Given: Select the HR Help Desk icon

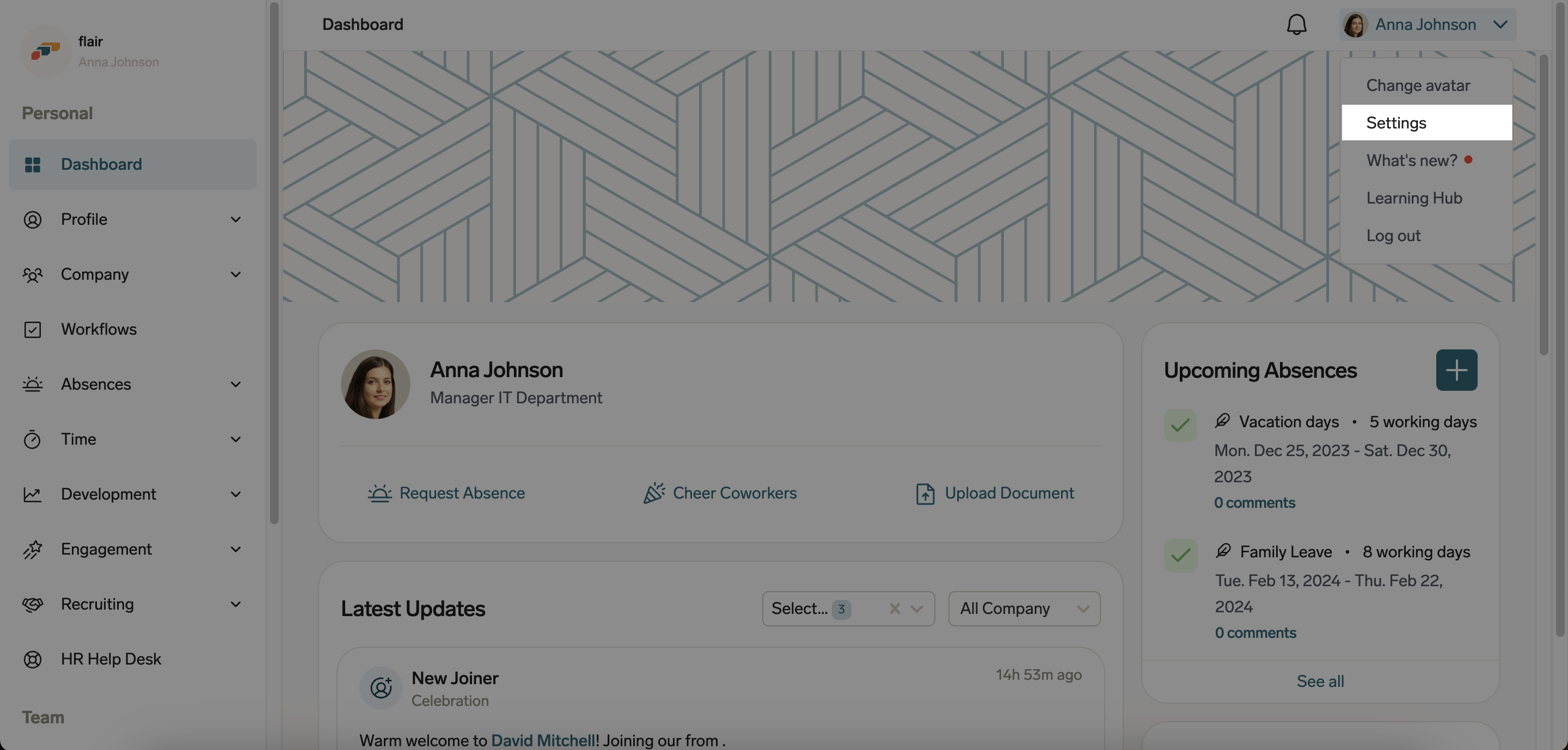Looking at the screenshot, I should click(x=33, y=659).
